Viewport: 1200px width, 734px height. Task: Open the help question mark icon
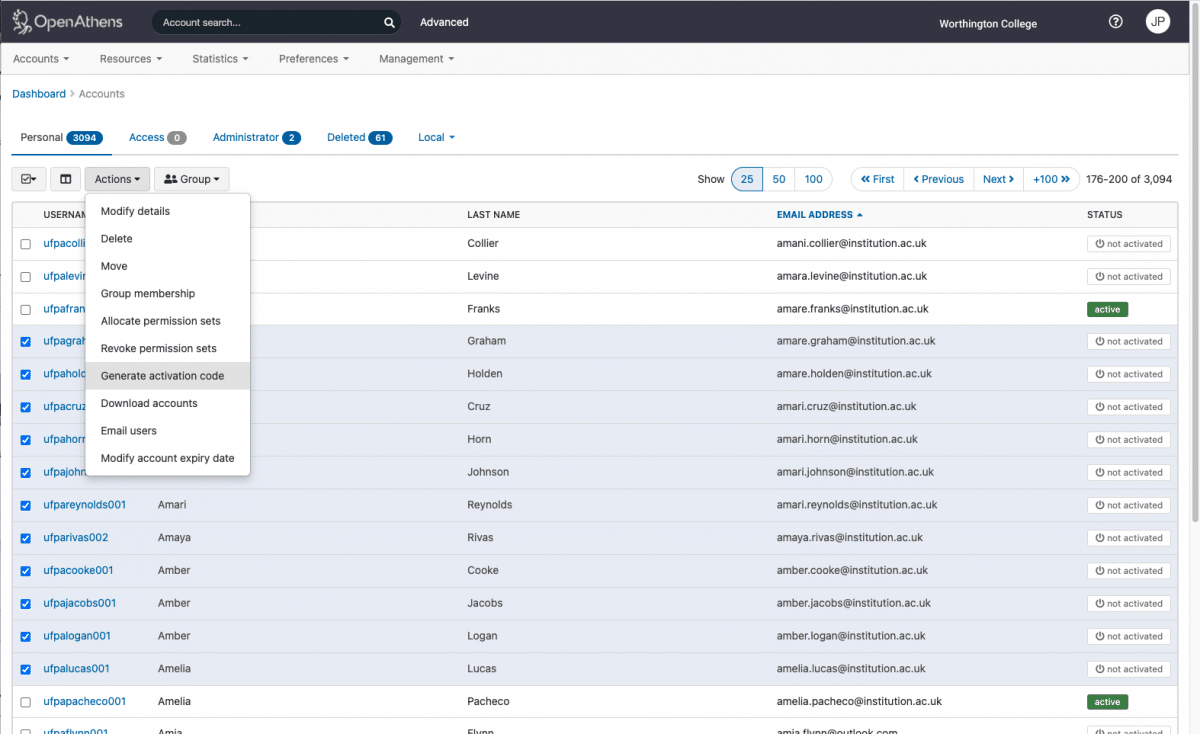1115,21
